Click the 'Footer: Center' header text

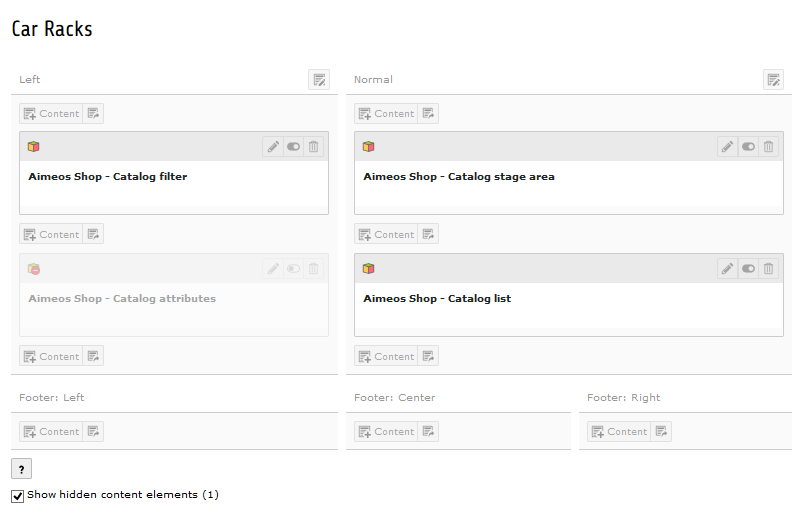coord(394,398)
